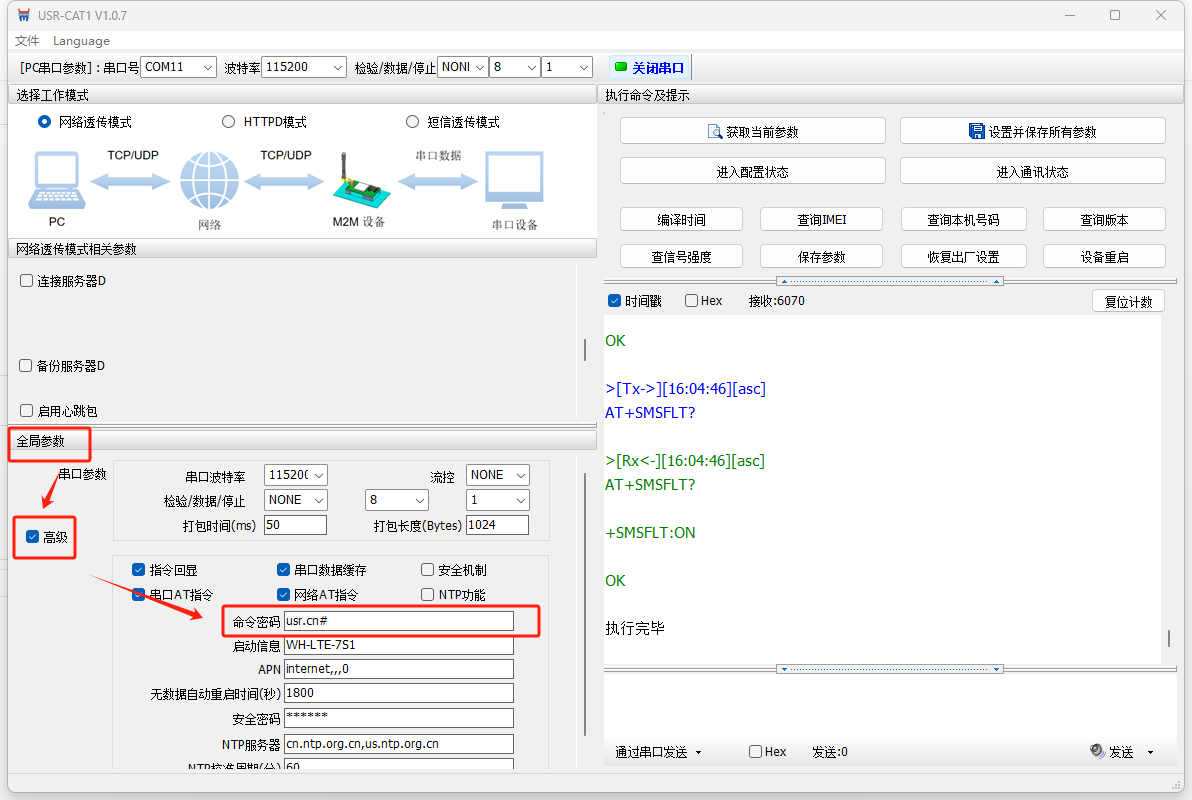
Task: Select the HTTPD模式 radio button
Action: point(229,122)
